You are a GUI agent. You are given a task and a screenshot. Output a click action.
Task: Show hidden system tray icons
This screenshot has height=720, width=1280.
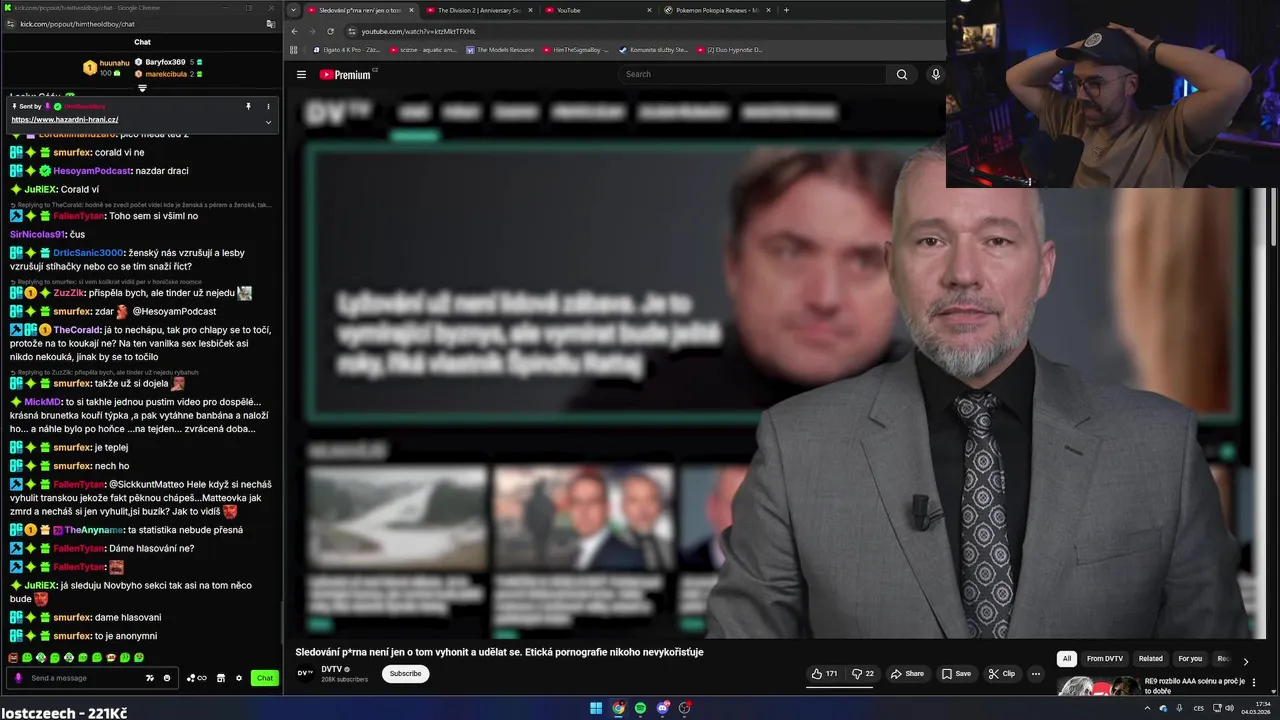(x=1147, y=708)
